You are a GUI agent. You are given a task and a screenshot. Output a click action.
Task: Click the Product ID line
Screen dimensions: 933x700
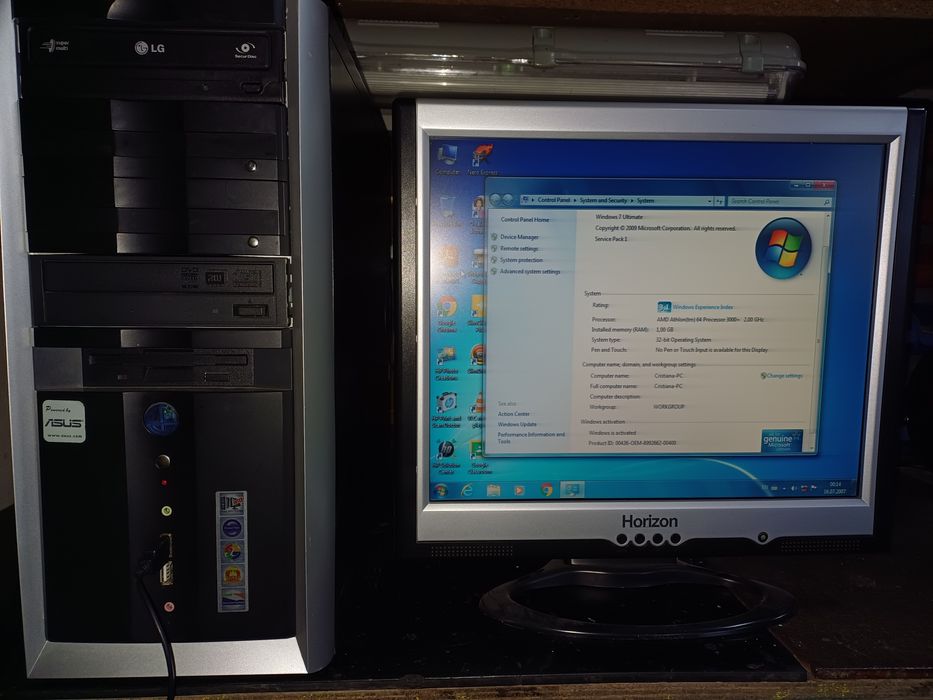click(x=632, y=443)
